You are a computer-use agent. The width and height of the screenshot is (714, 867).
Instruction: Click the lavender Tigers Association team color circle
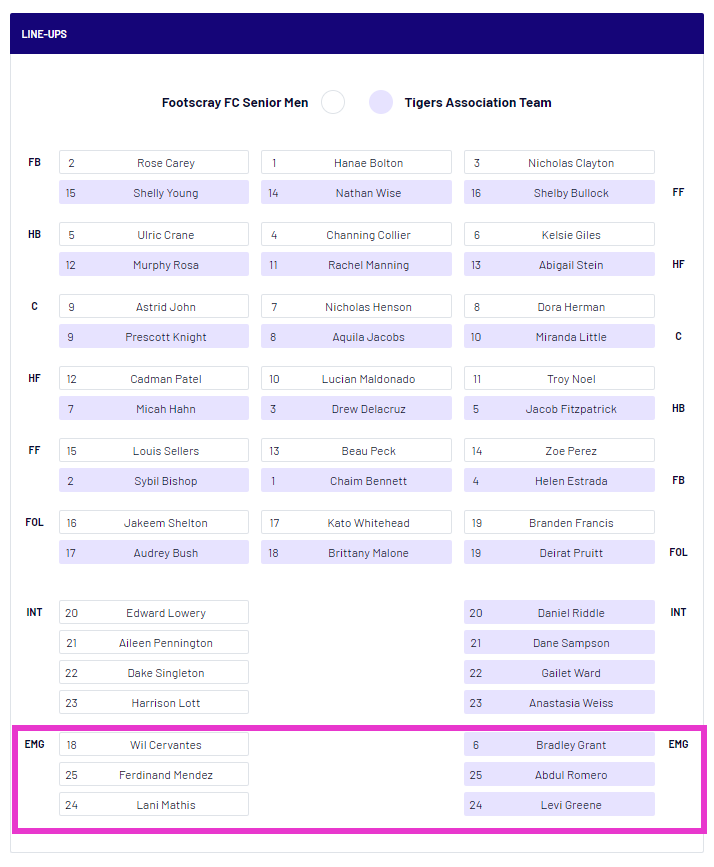(381, 102)
